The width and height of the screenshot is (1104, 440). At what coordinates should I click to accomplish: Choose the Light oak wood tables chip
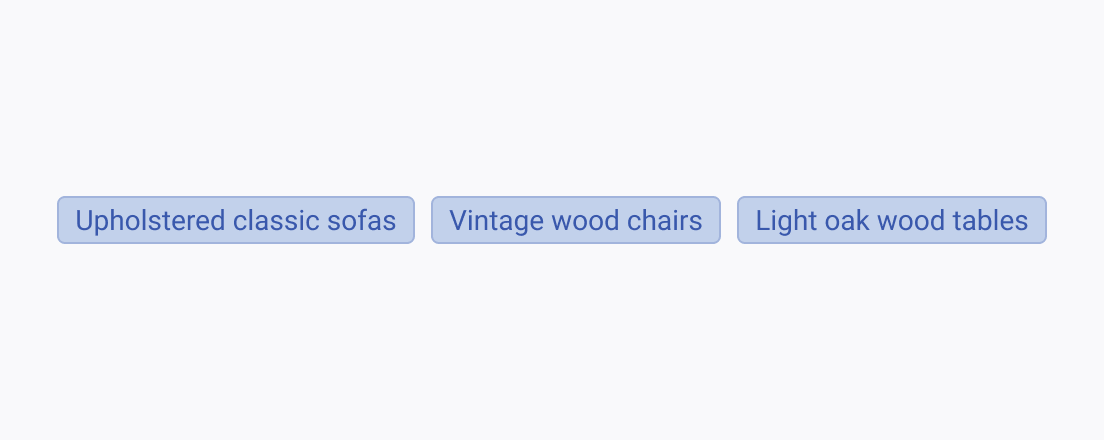(x=892, y=220)
